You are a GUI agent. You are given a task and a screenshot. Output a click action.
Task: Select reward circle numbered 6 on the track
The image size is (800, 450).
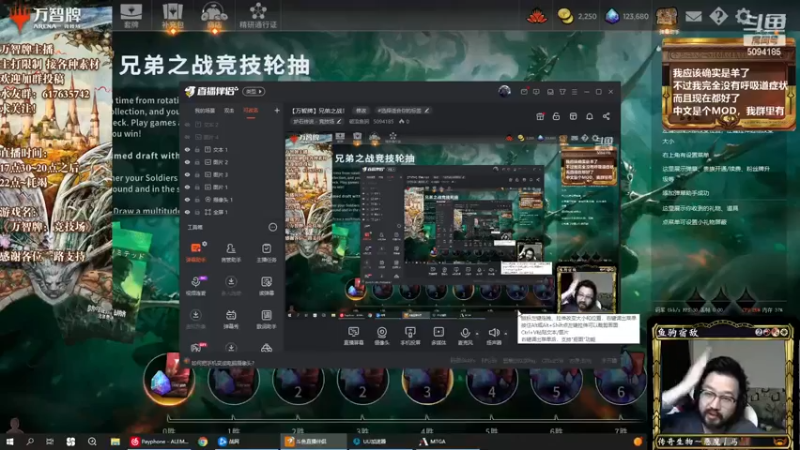pos(620,382)
